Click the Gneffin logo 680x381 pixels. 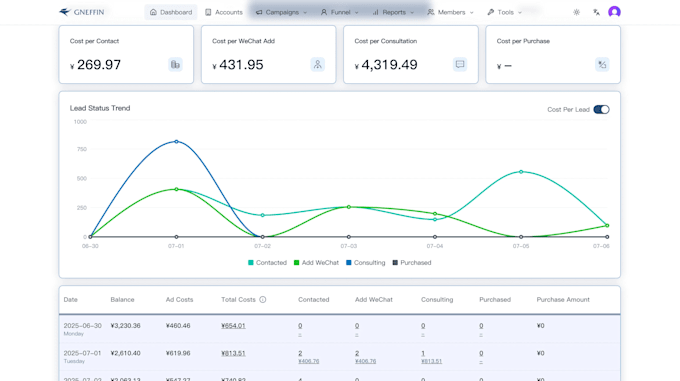pos(82,12)
